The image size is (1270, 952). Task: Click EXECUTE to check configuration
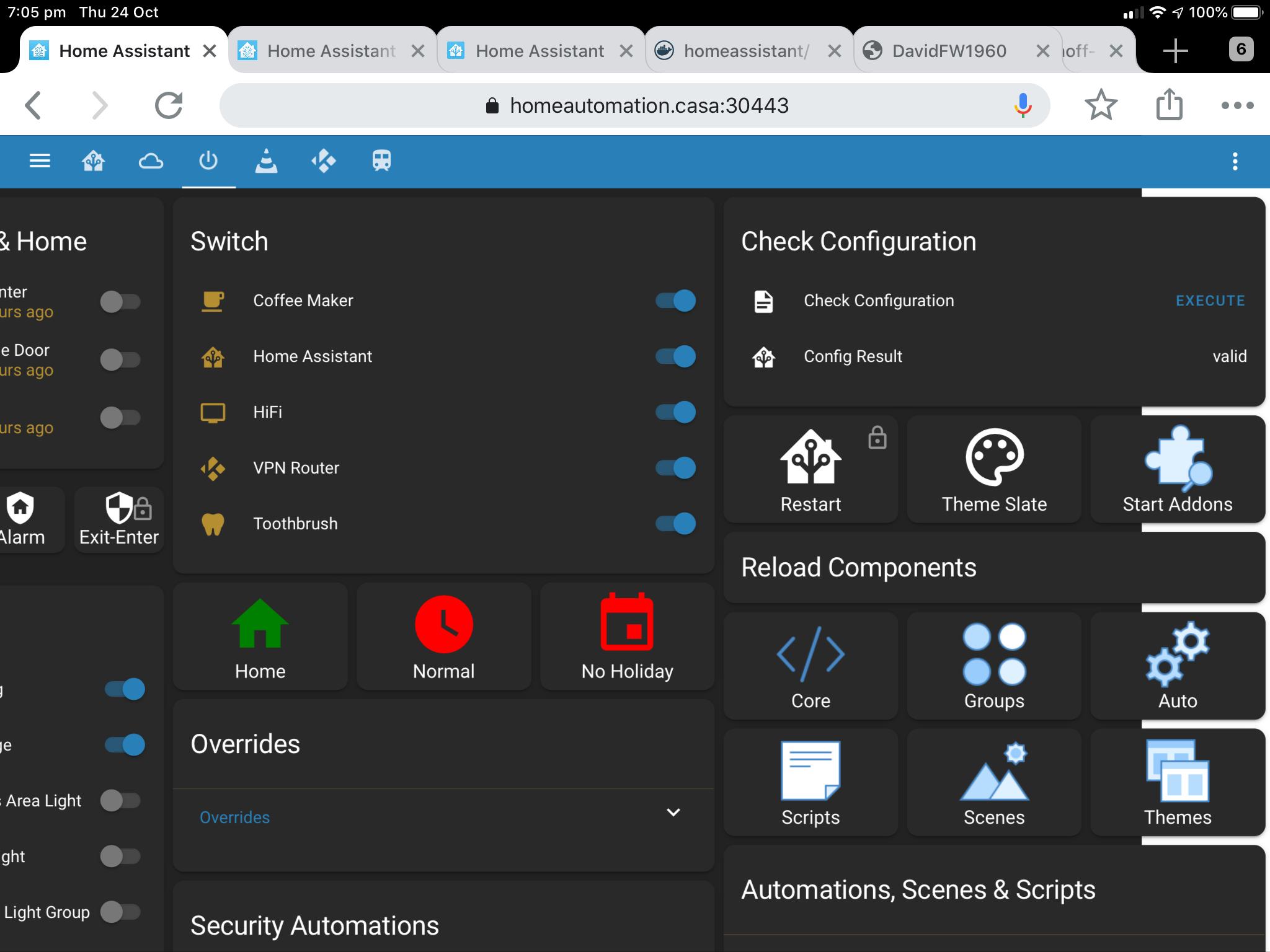pos(1209,301)
